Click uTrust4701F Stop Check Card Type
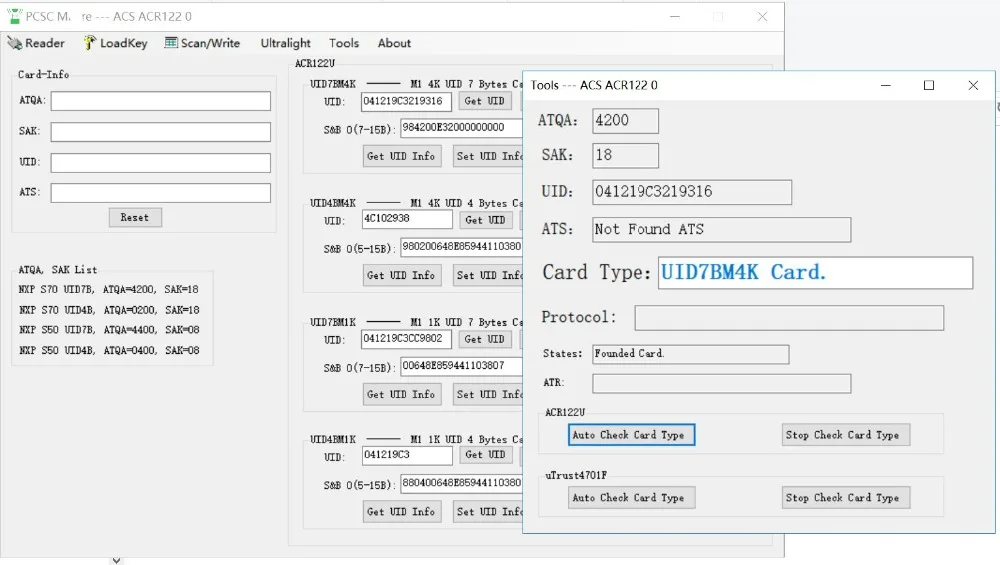 (x=846, y=498)
